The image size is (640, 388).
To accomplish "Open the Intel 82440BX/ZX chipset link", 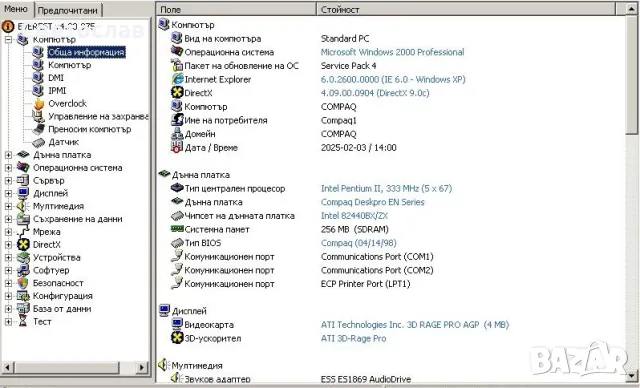I will [x=354, y=216].
